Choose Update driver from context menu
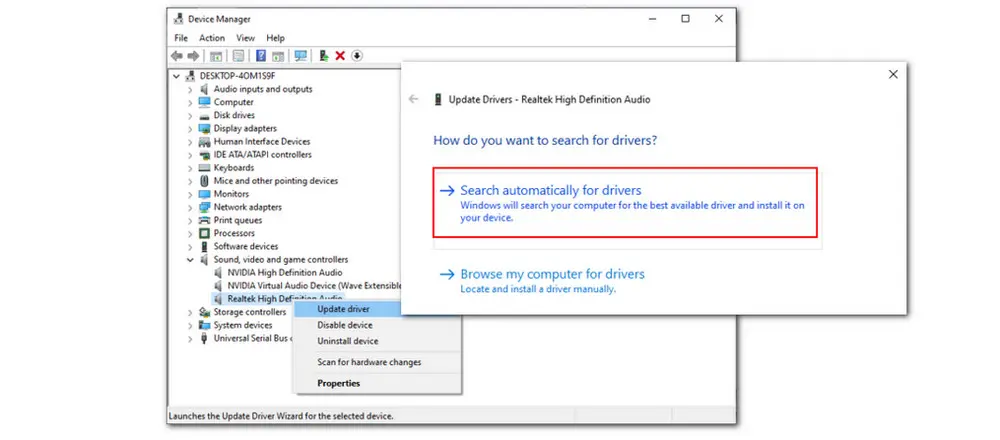 click(x=343, y=309)
